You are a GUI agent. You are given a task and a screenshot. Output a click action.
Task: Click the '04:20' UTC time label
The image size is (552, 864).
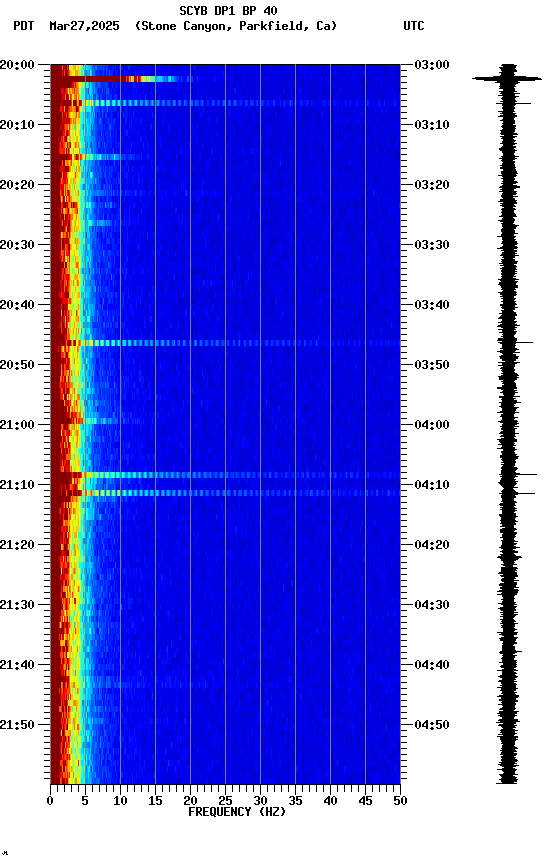point(432,546)
